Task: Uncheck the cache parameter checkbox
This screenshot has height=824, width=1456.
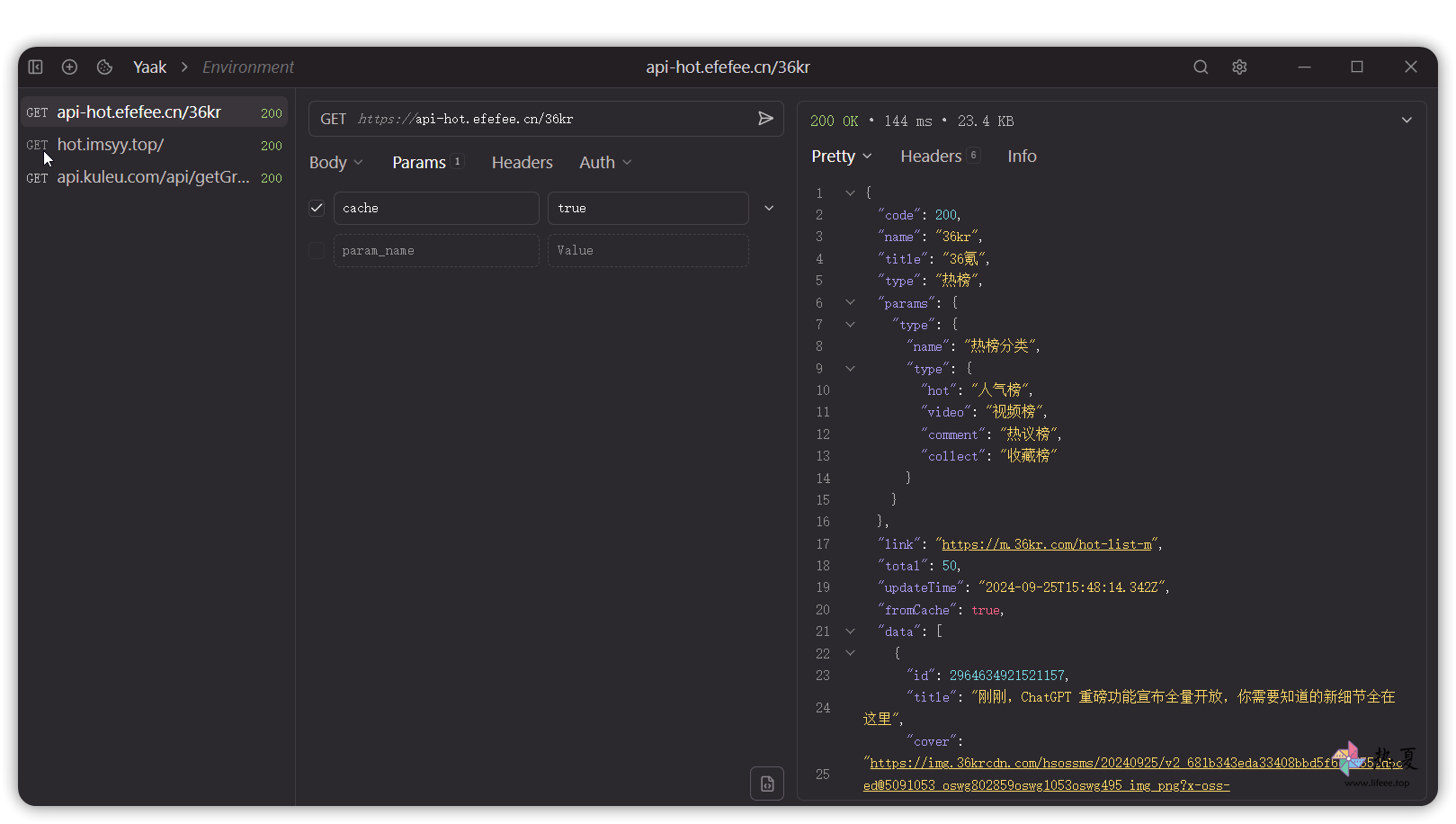Action: coord(317,208)
